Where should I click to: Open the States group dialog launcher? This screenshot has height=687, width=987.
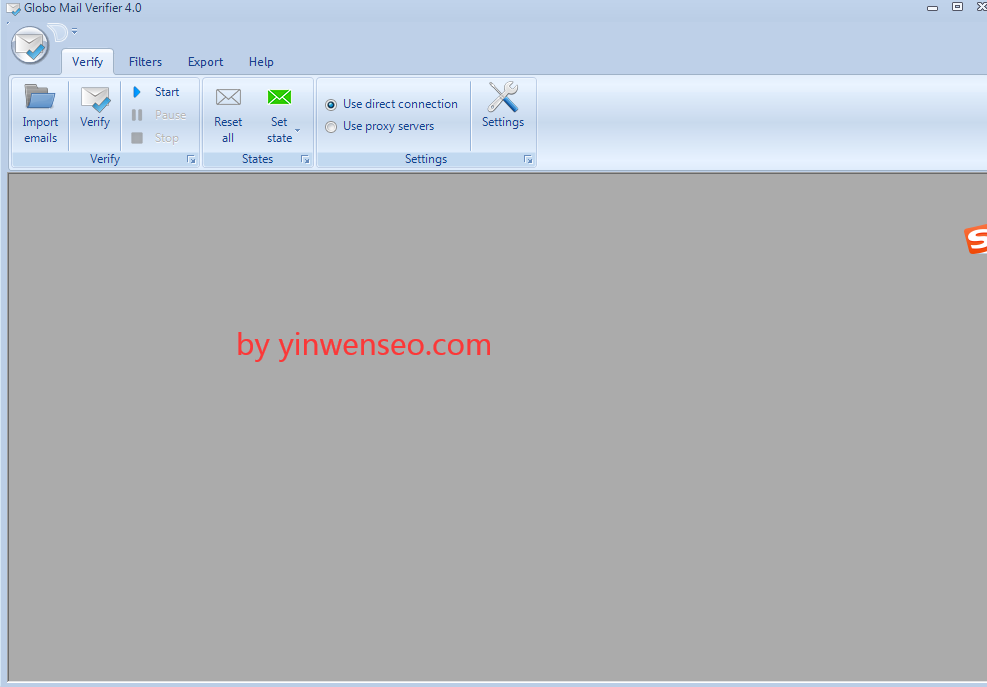point(305,160)
